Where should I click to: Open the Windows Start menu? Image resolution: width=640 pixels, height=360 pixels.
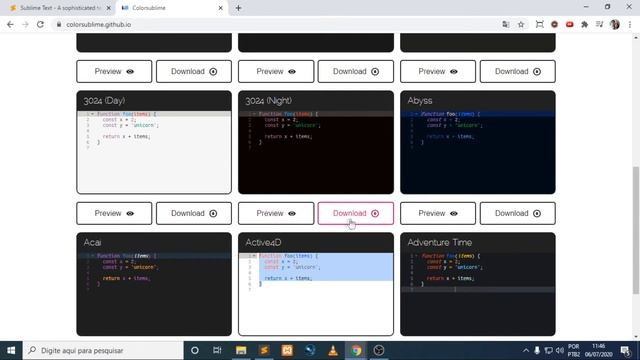(x=11, y=350)
